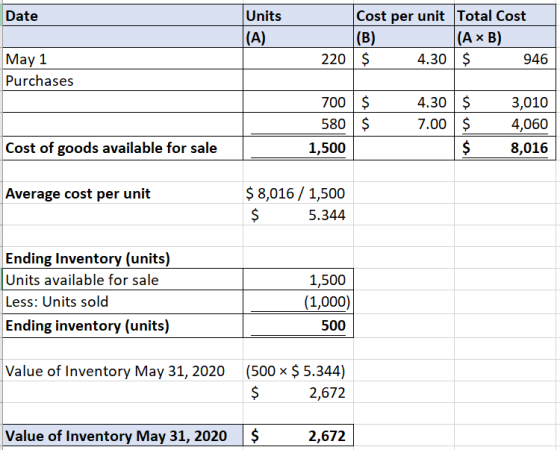Select the bold 2,672 final value cell

click(x=298, y=435)
